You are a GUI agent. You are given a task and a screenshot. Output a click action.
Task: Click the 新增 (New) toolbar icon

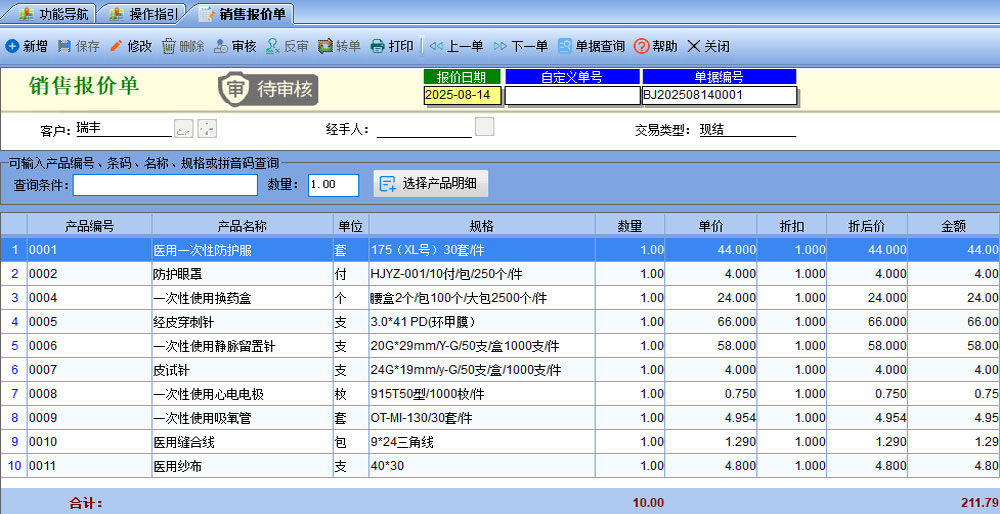click(13, 46)
